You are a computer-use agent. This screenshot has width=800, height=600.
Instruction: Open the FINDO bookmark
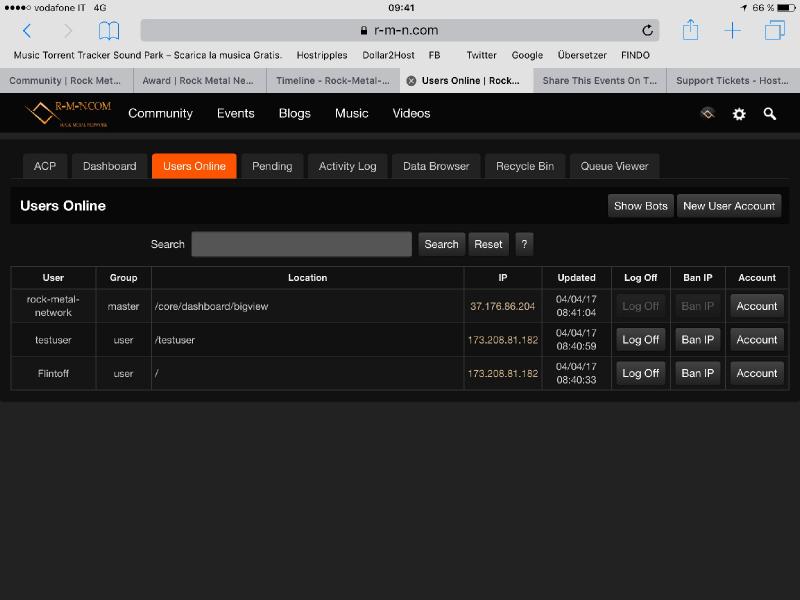635,55
